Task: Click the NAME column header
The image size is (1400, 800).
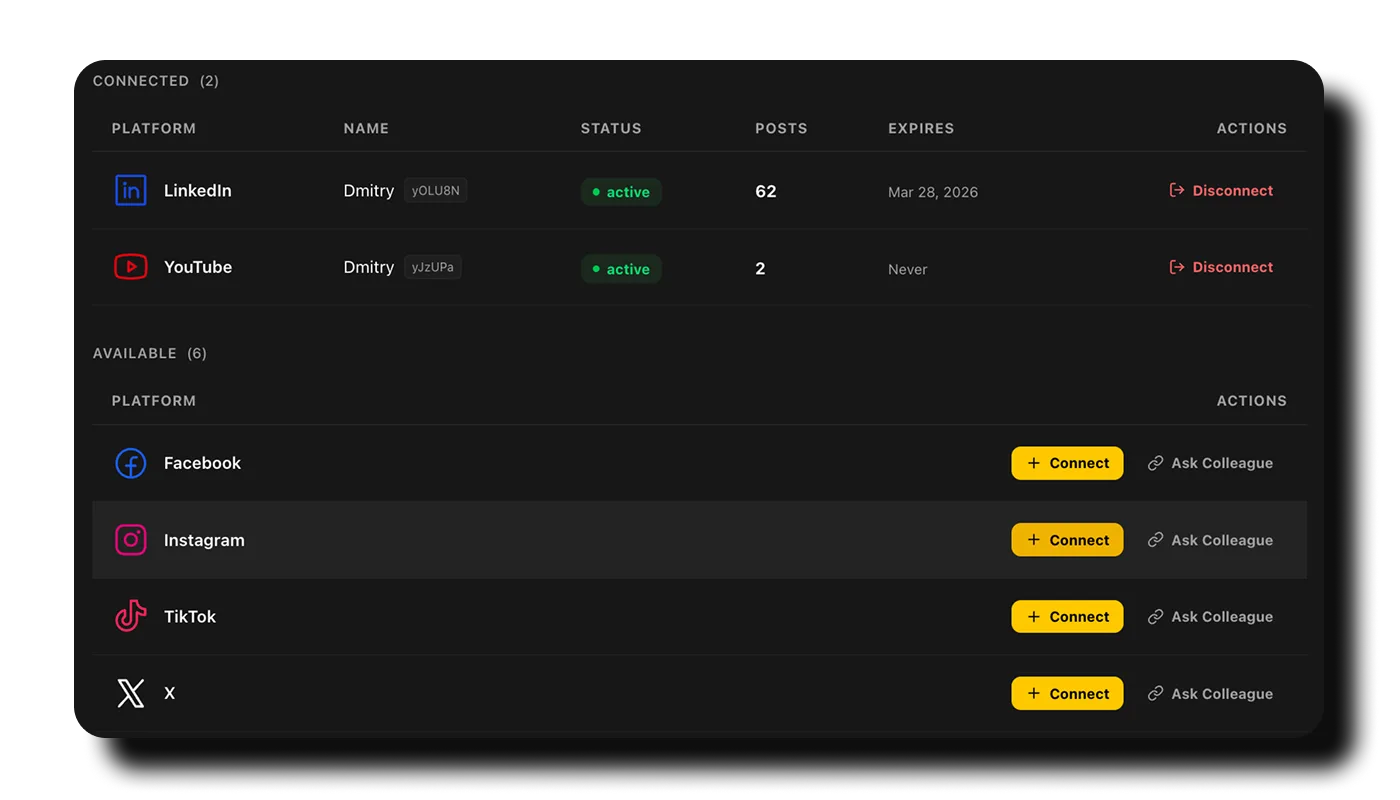Action: tap(366, 128)
